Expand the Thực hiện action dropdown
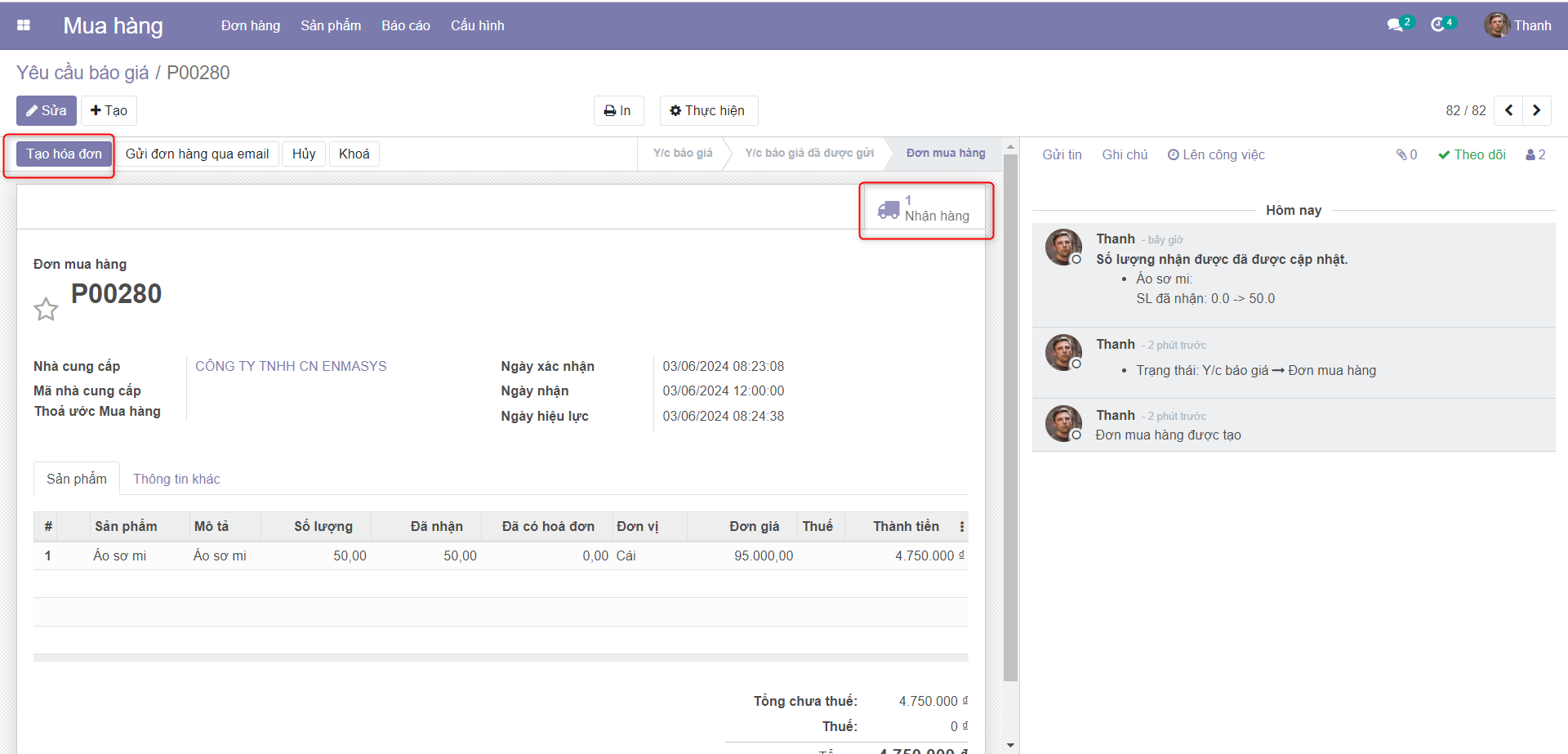The height and width of the screenshot is (754, 1568). tap(708, 110)
